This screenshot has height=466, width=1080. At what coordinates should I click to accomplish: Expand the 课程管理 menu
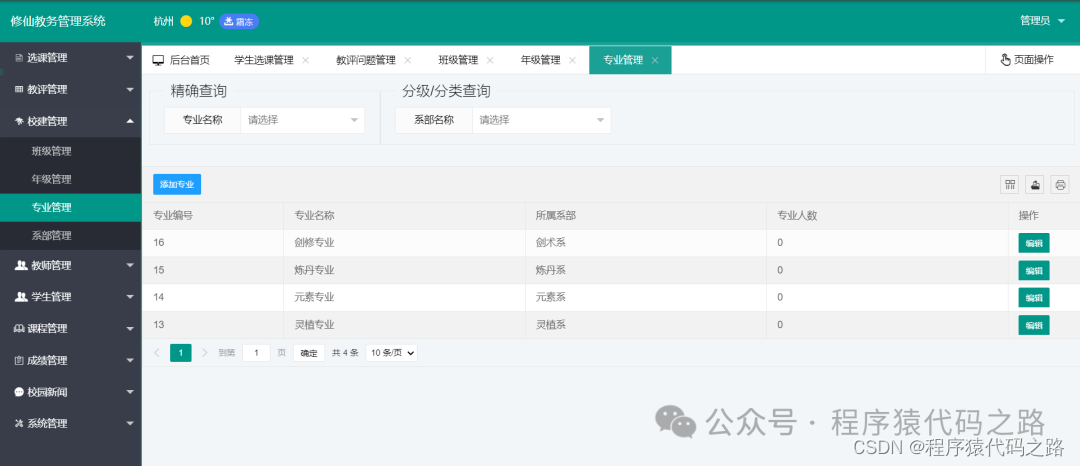(130, 329)
